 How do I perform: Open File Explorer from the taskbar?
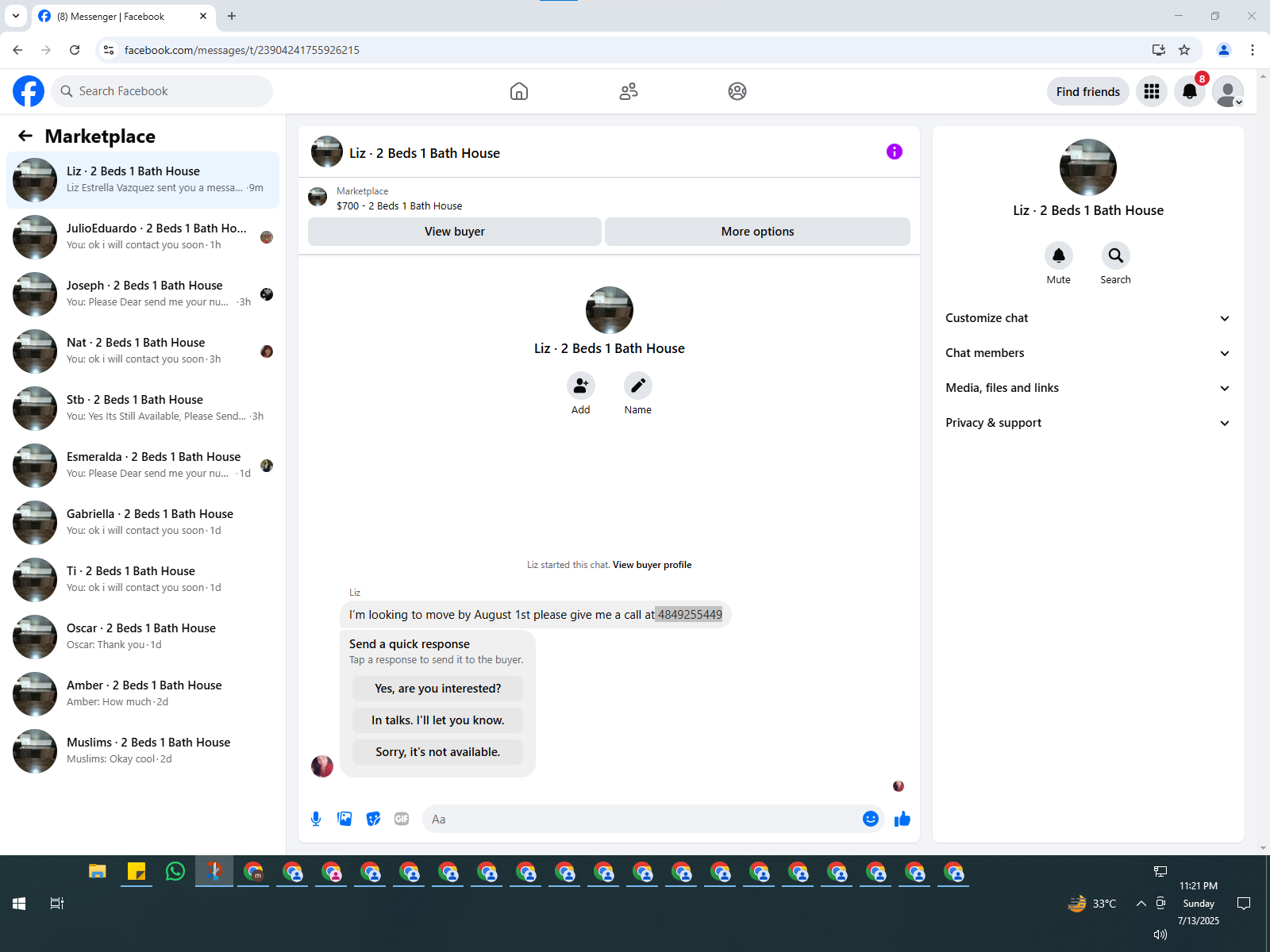tap(98, 872)
